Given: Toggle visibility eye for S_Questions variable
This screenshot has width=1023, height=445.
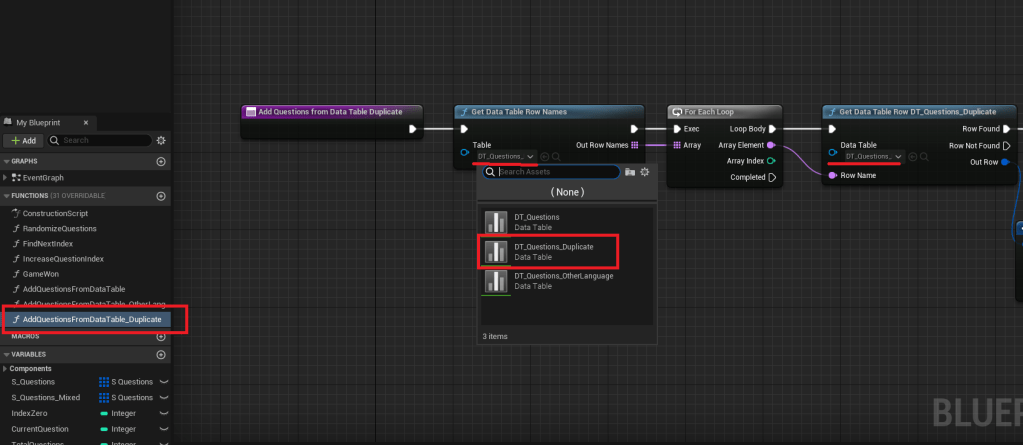Looking at the screenshot, I should click(164, 382).
